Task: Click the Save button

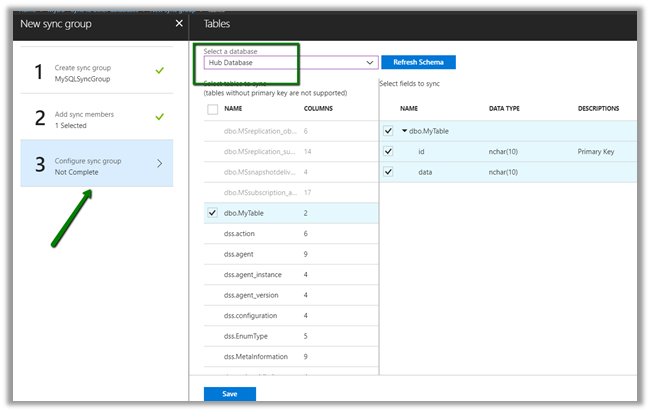Action: 229,394
